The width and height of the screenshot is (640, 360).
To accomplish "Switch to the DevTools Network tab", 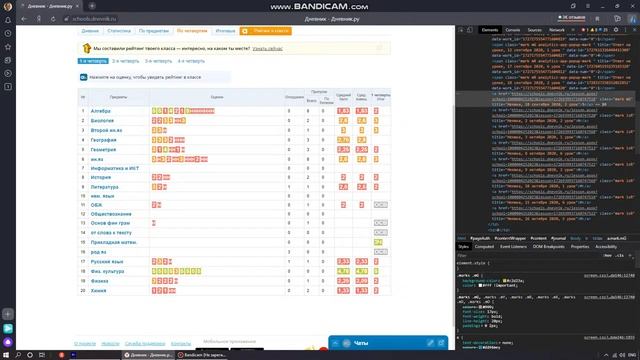I will [x=557, y=30].
